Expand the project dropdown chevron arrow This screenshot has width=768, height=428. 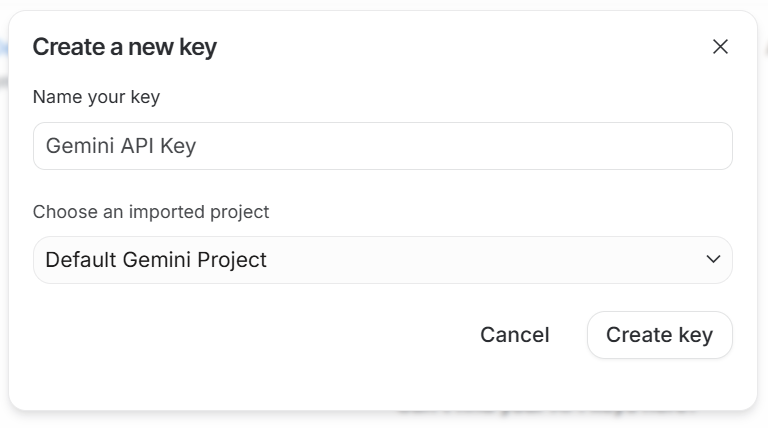(x=713, y=260)
